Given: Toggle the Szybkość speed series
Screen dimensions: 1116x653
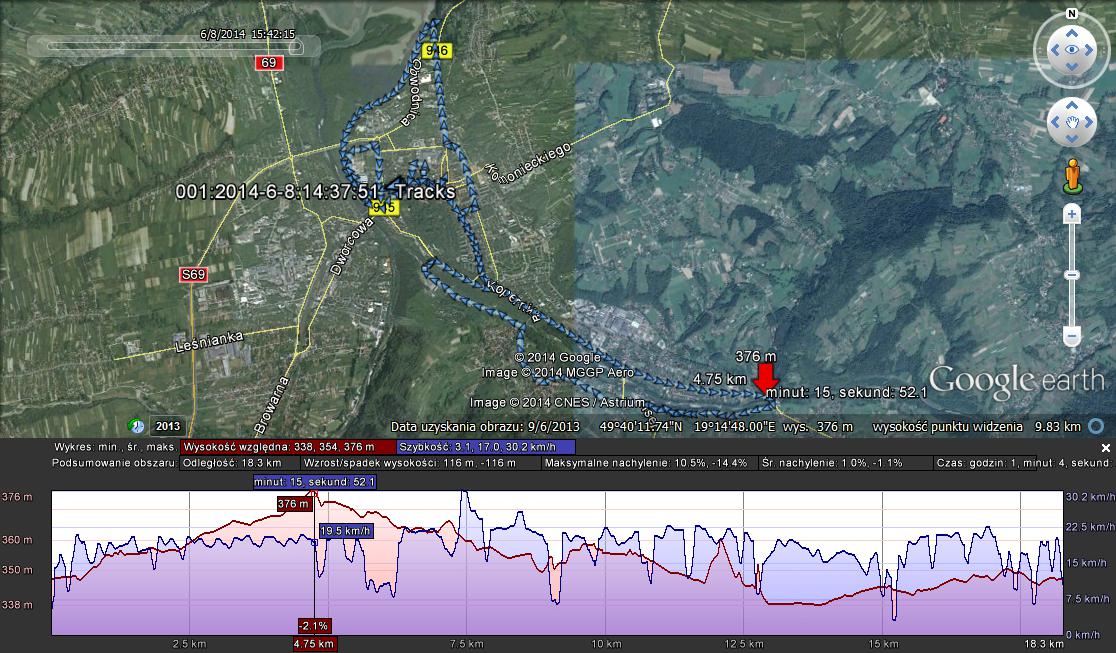Looking at the screenshot, I should point(486,447).
